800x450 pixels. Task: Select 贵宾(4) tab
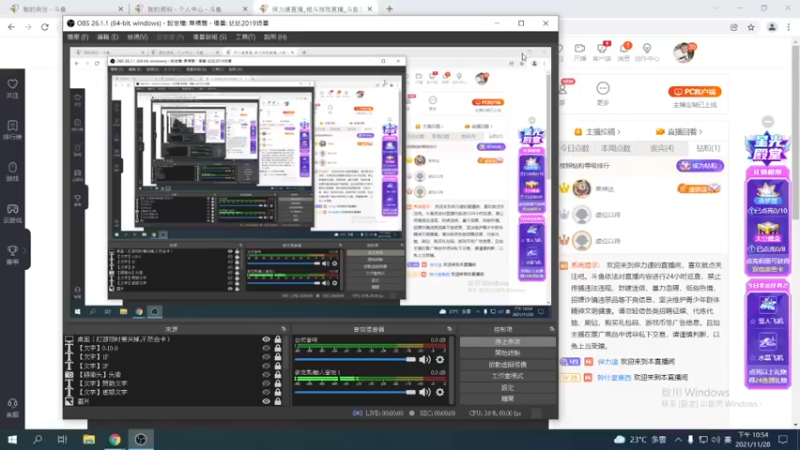pyautogui.click(x=662, y=148)
